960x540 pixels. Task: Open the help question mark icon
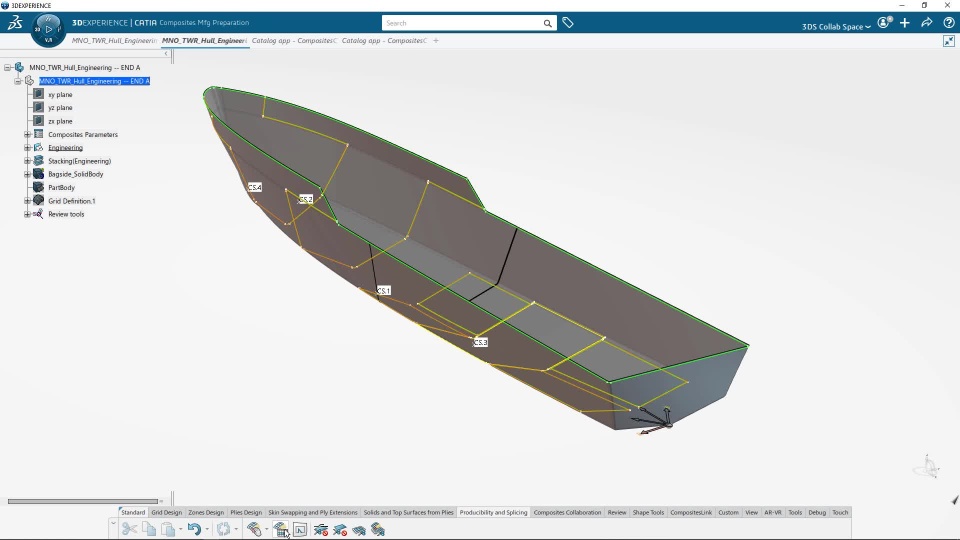click(x=949, y=23)
